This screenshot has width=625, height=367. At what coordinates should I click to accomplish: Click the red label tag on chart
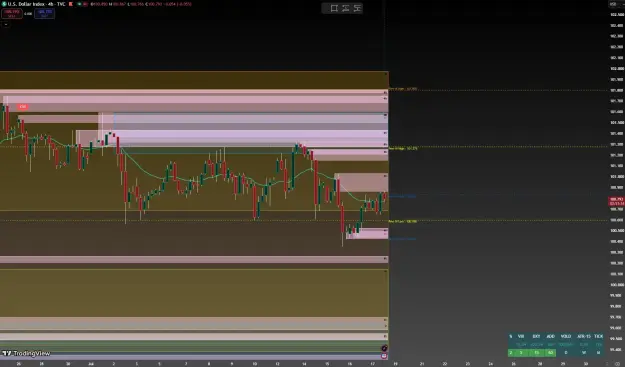pyautogui.click(x=22, y=107)
